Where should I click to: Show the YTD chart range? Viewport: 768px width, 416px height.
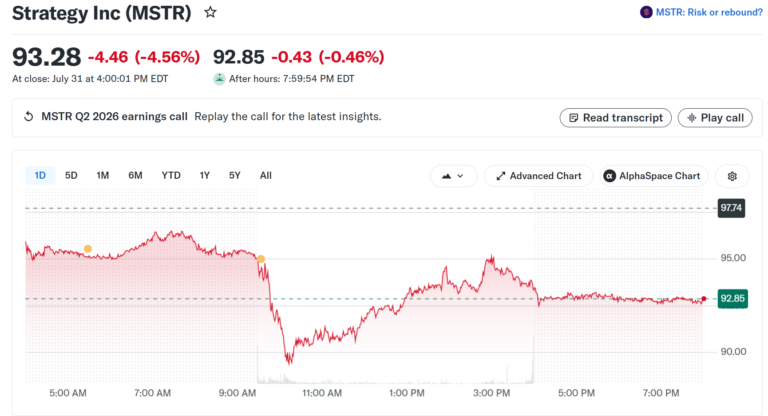[171, 175]
